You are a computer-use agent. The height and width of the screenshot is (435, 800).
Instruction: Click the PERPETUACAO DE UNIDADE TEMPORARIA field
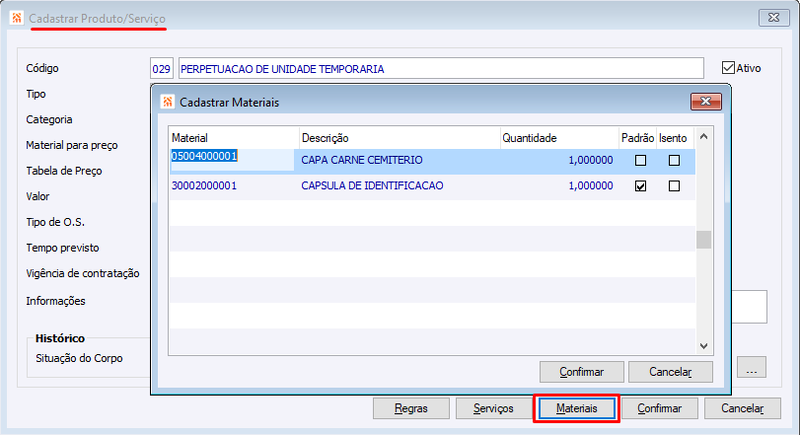coord(441,68)
